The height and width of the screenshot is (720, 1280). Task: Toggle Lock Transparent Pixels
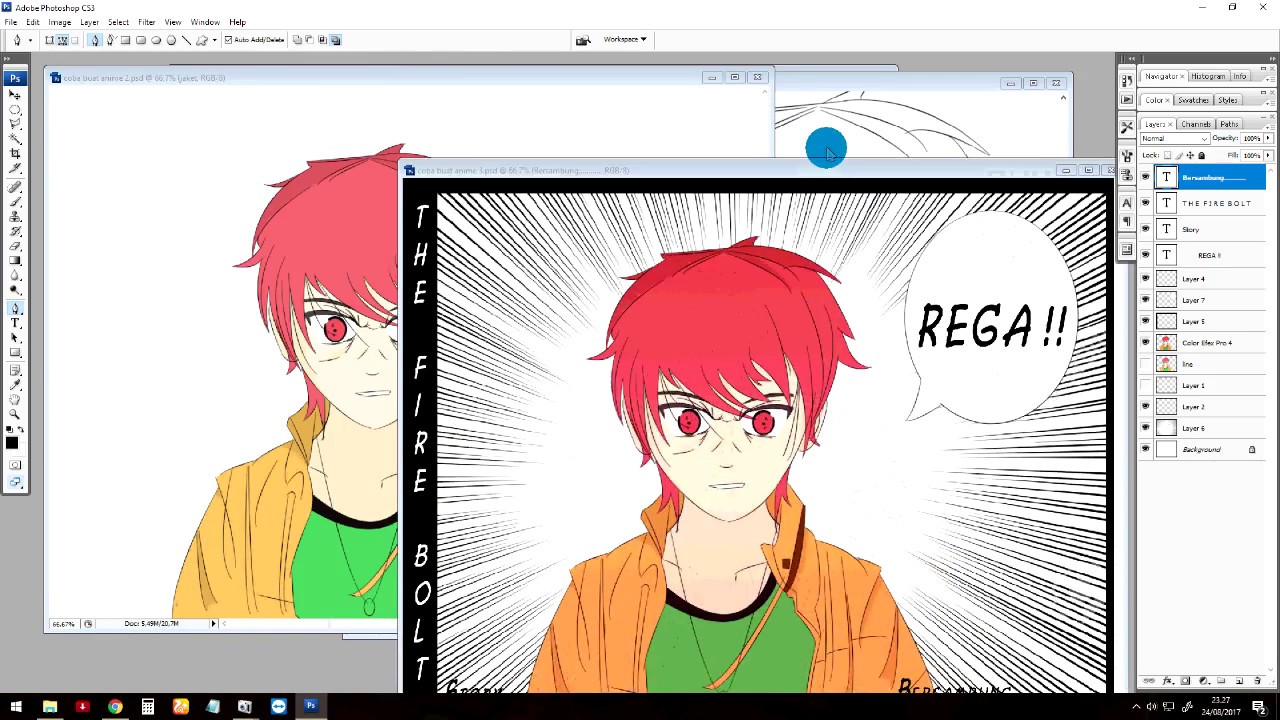(1167, 155)
